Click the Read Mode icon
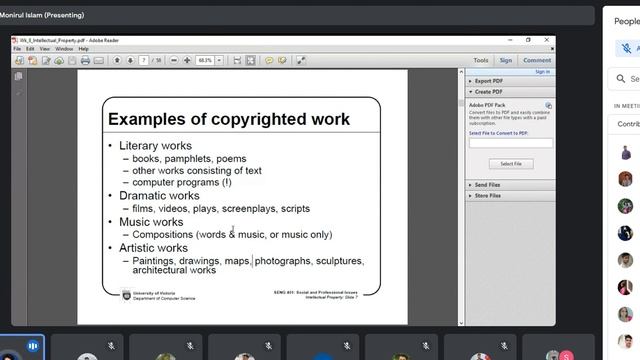Image resolution: width=640 pixels, height=360 pixels. point(301,60)
